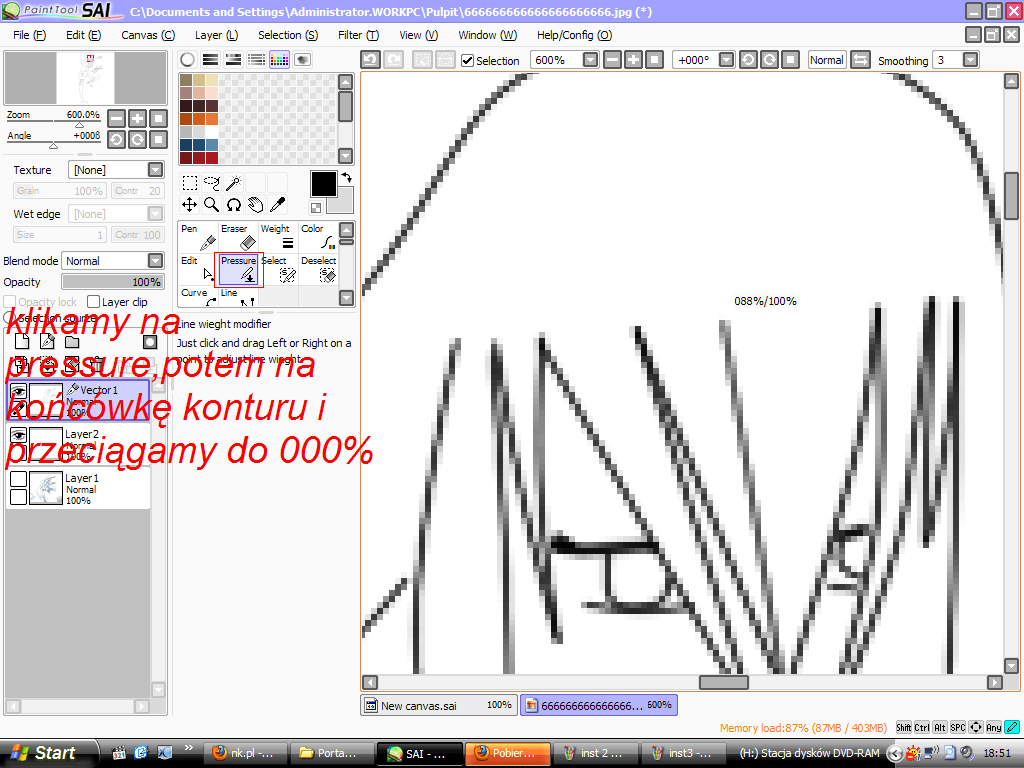
Task: Select the Eraser vector tool
Action: coord(238,237)
